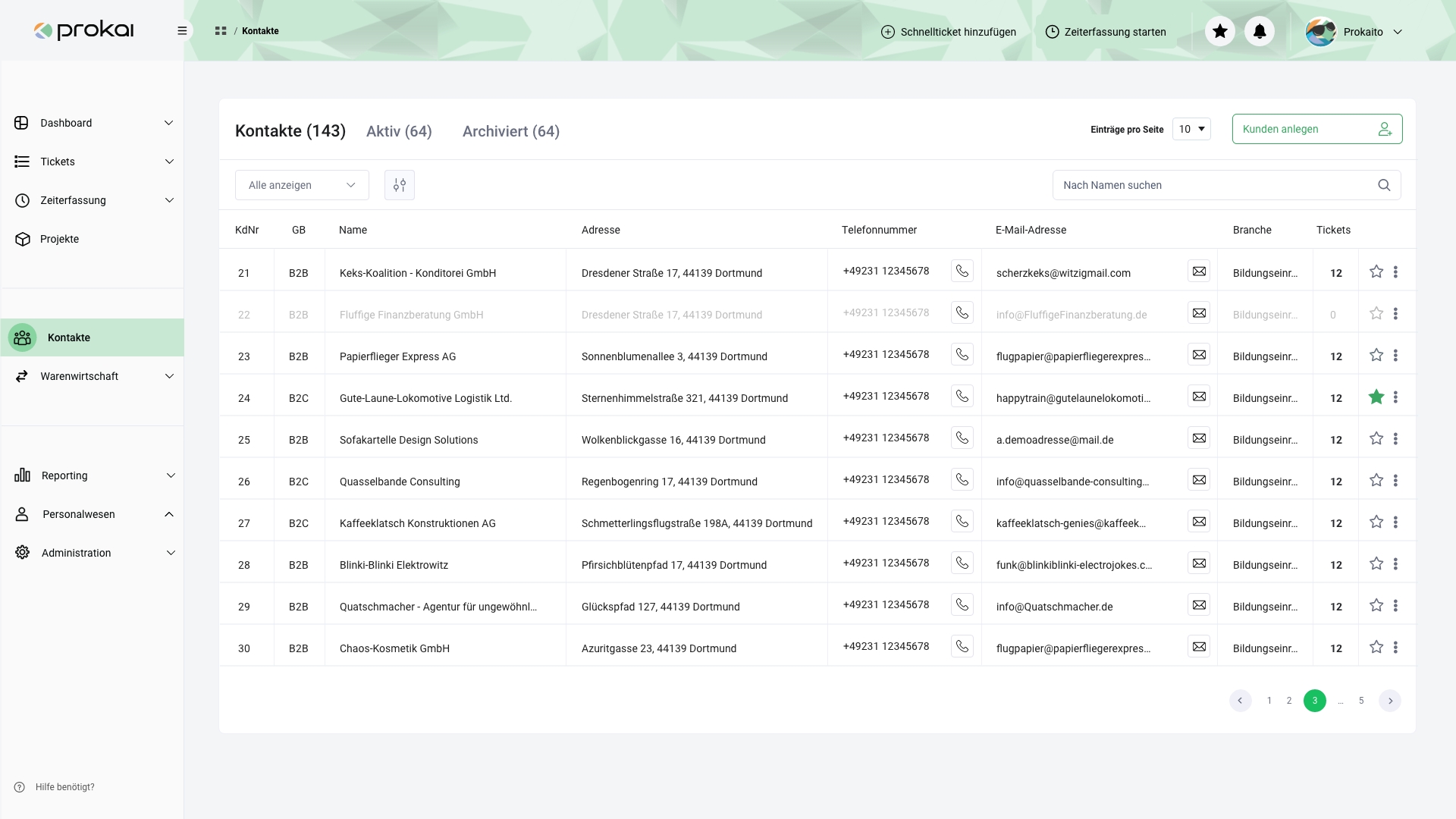Toggle the sidebar hamburger menu
This screenshot has width=1456, height=819.
(182, 31)
